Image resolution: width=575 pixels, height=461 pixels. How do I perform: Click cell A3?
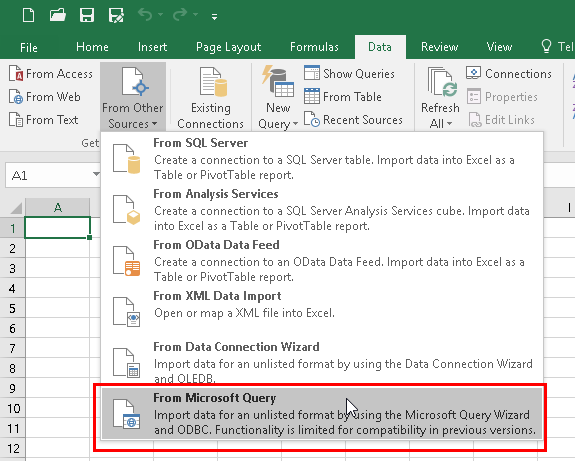point(58,268)
